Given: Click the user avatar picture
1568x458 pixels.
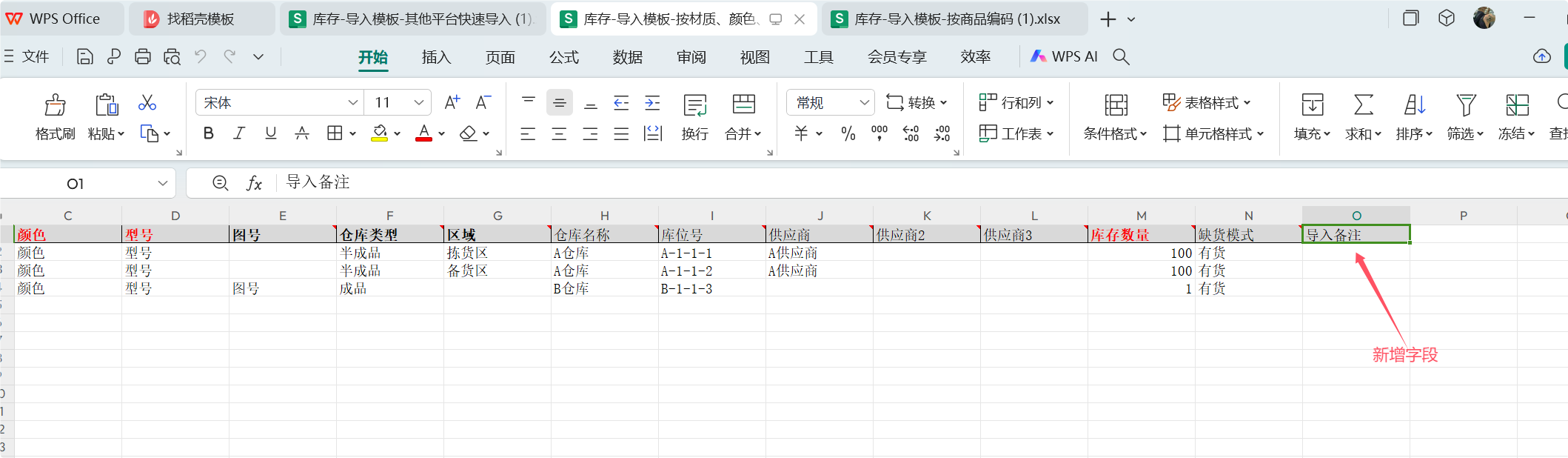Looking at the screenshot, I should (x=1484, y=19).
